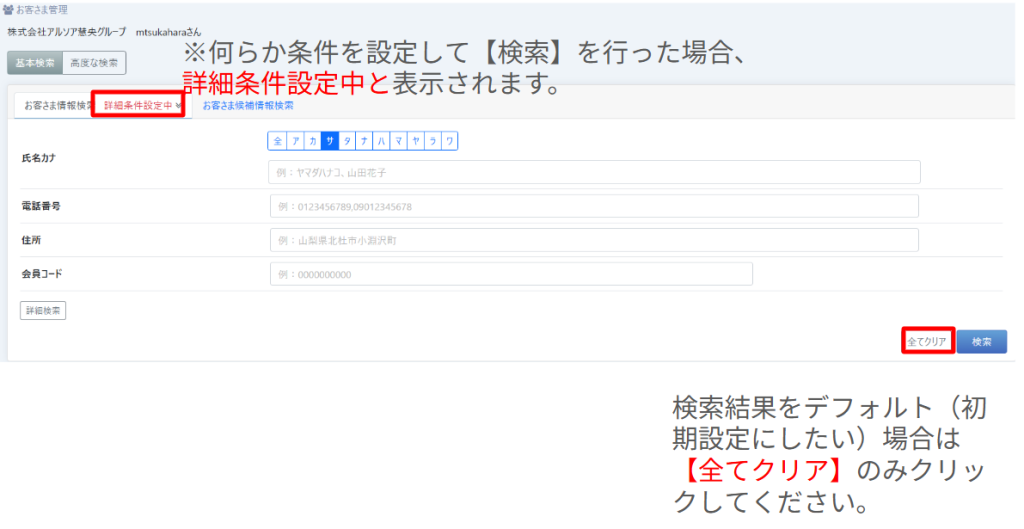Select the 全 kana filter
The width and height of the screenshot is (1024, 529).
point(278,141)
